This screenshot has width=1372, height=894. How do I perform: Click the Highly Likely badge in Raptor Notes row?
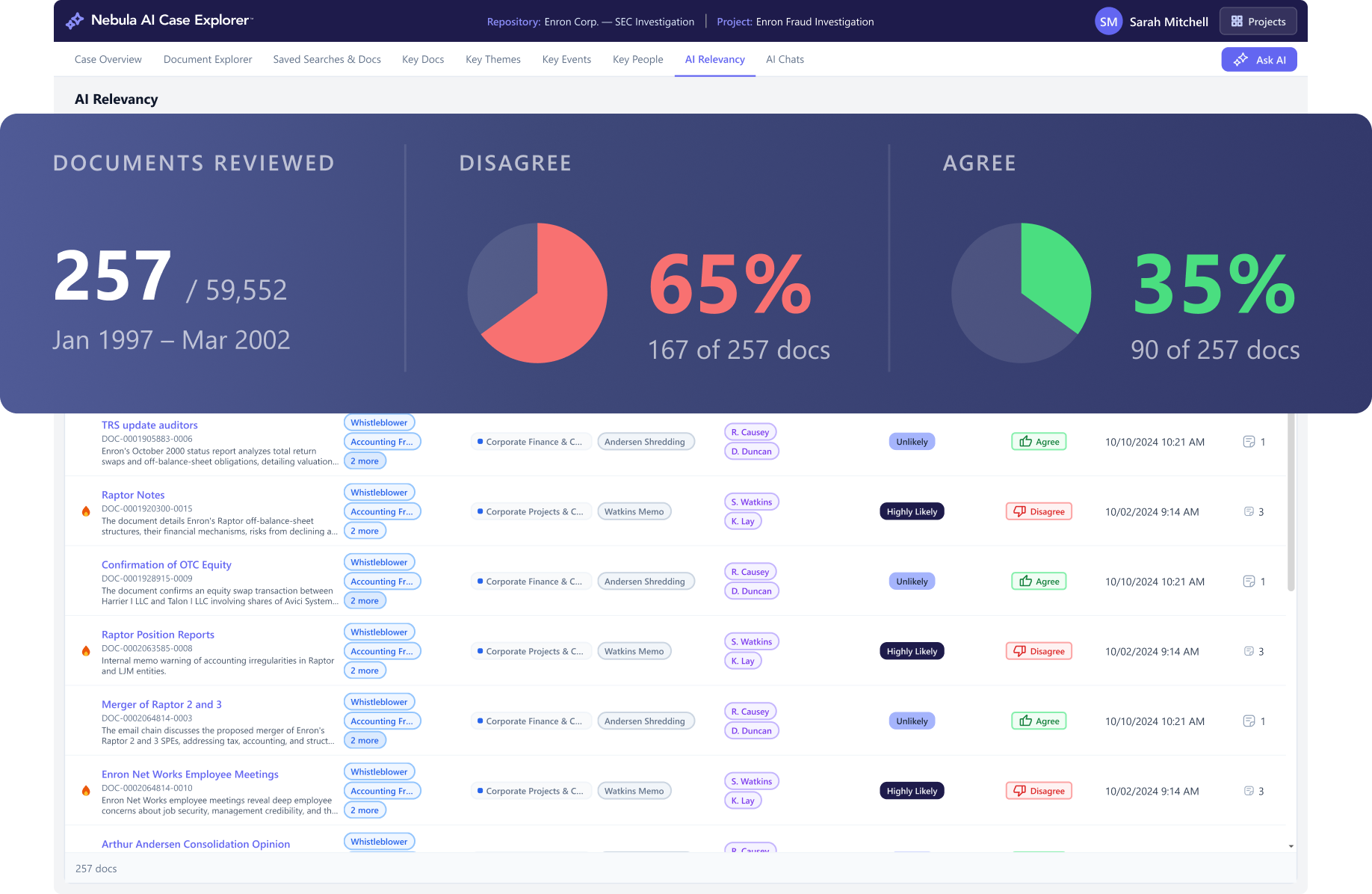(x=912, y=512)
